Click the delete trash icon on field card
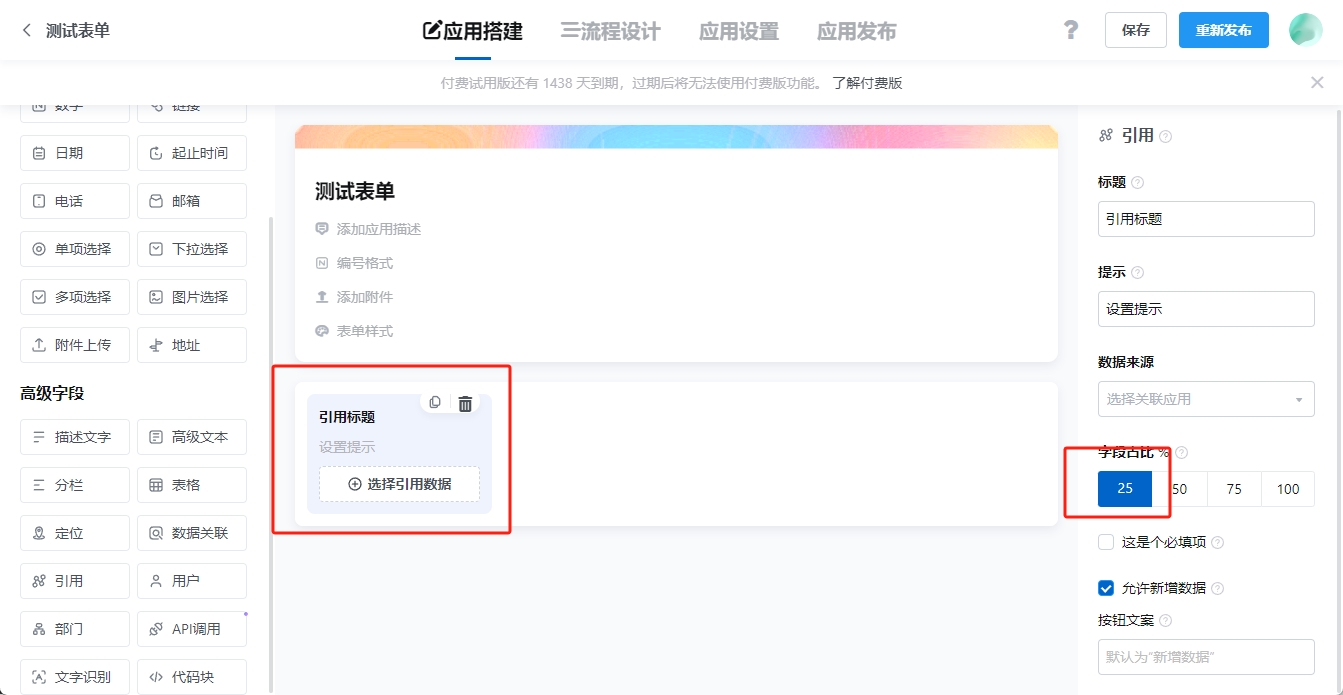 (465, 403)
